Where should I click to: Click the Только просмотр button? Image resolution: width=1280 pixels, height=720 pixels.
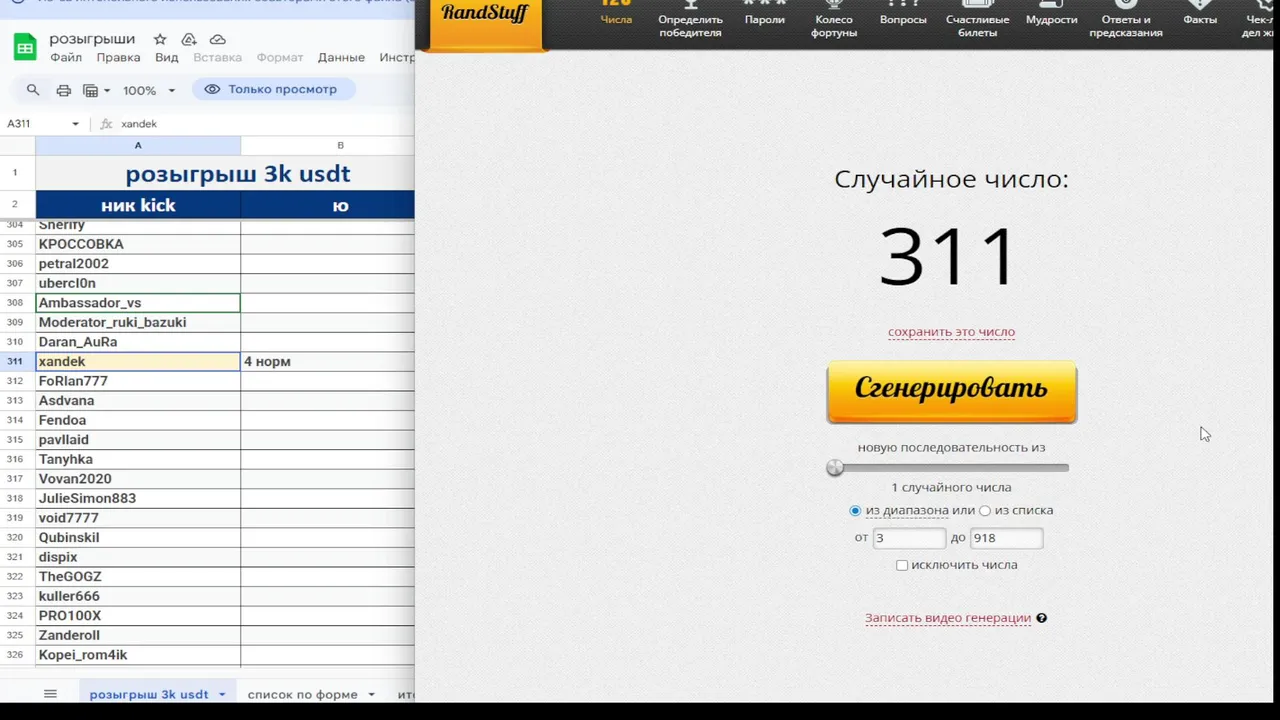[273, 89]
